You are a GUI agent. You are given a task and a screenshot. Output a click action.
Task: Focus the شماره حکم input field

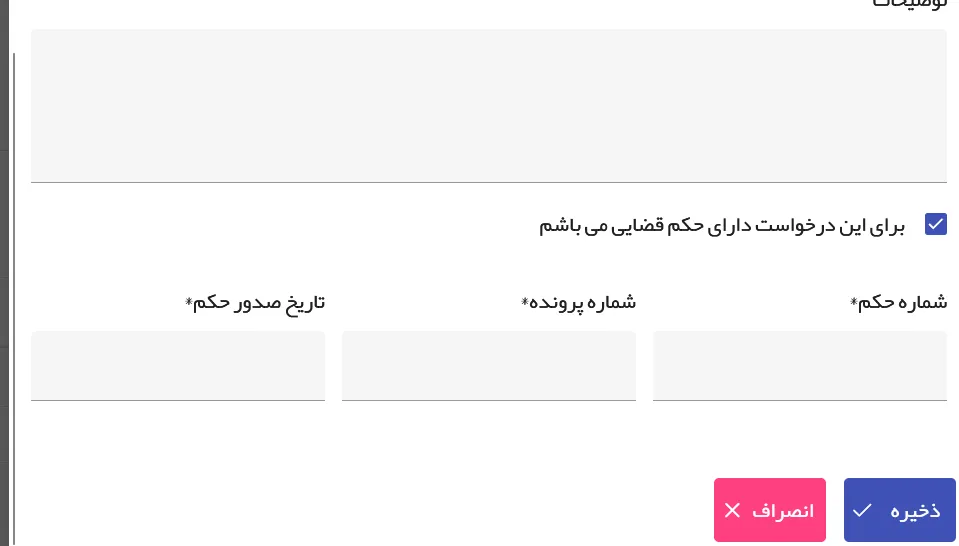click(x=799, y=366)
